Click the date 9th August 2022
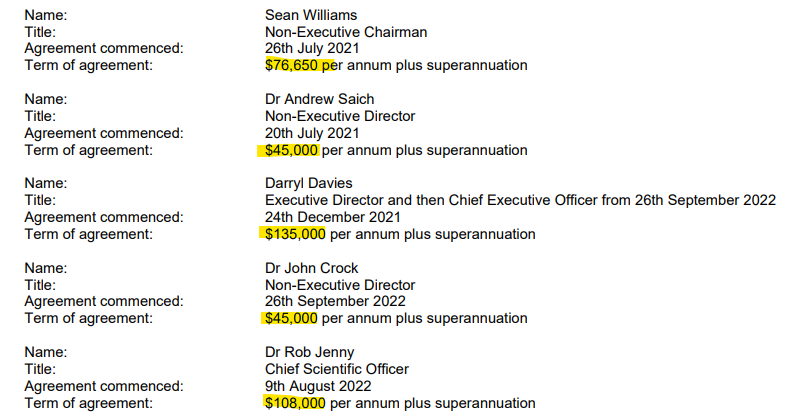The width and height of the screenshot is (794, 417). (318, 386)
